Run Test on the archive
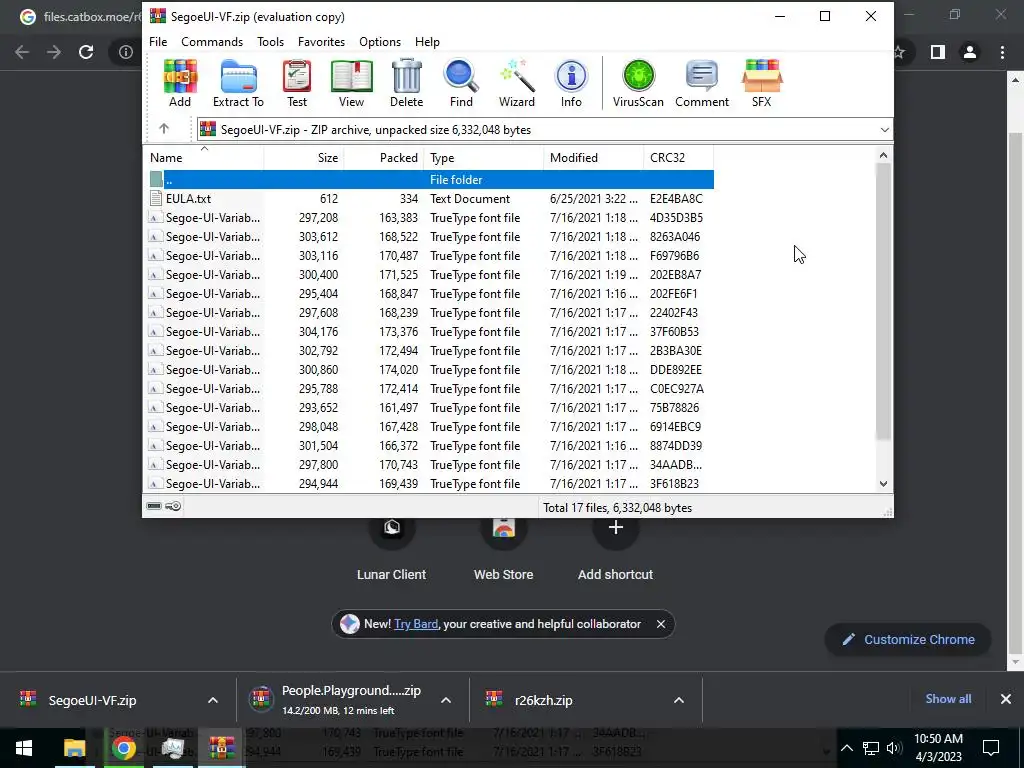 (x=296, y=83)
